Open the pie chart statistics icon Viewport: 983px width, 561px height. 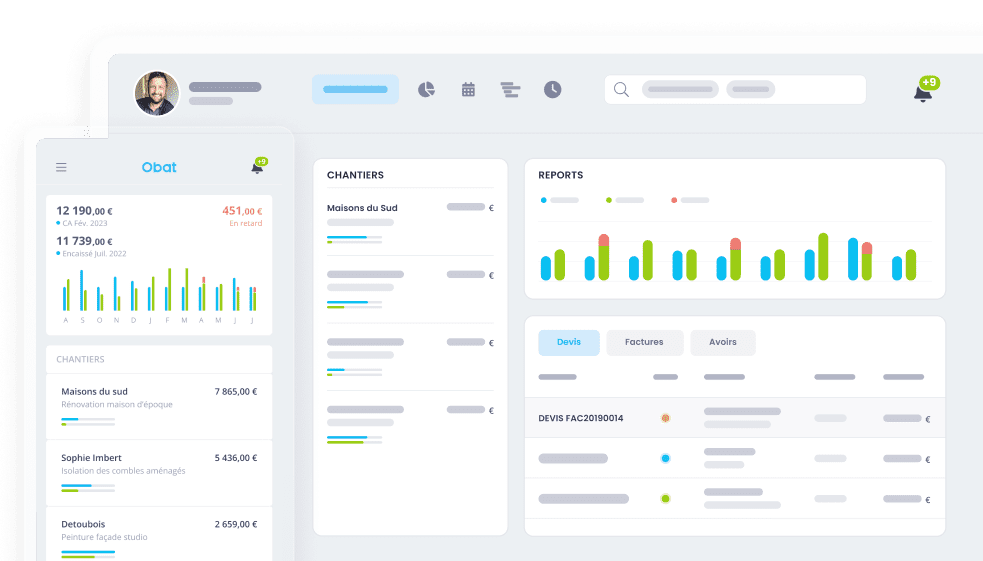pyautogui.click(x=426, y=90)
